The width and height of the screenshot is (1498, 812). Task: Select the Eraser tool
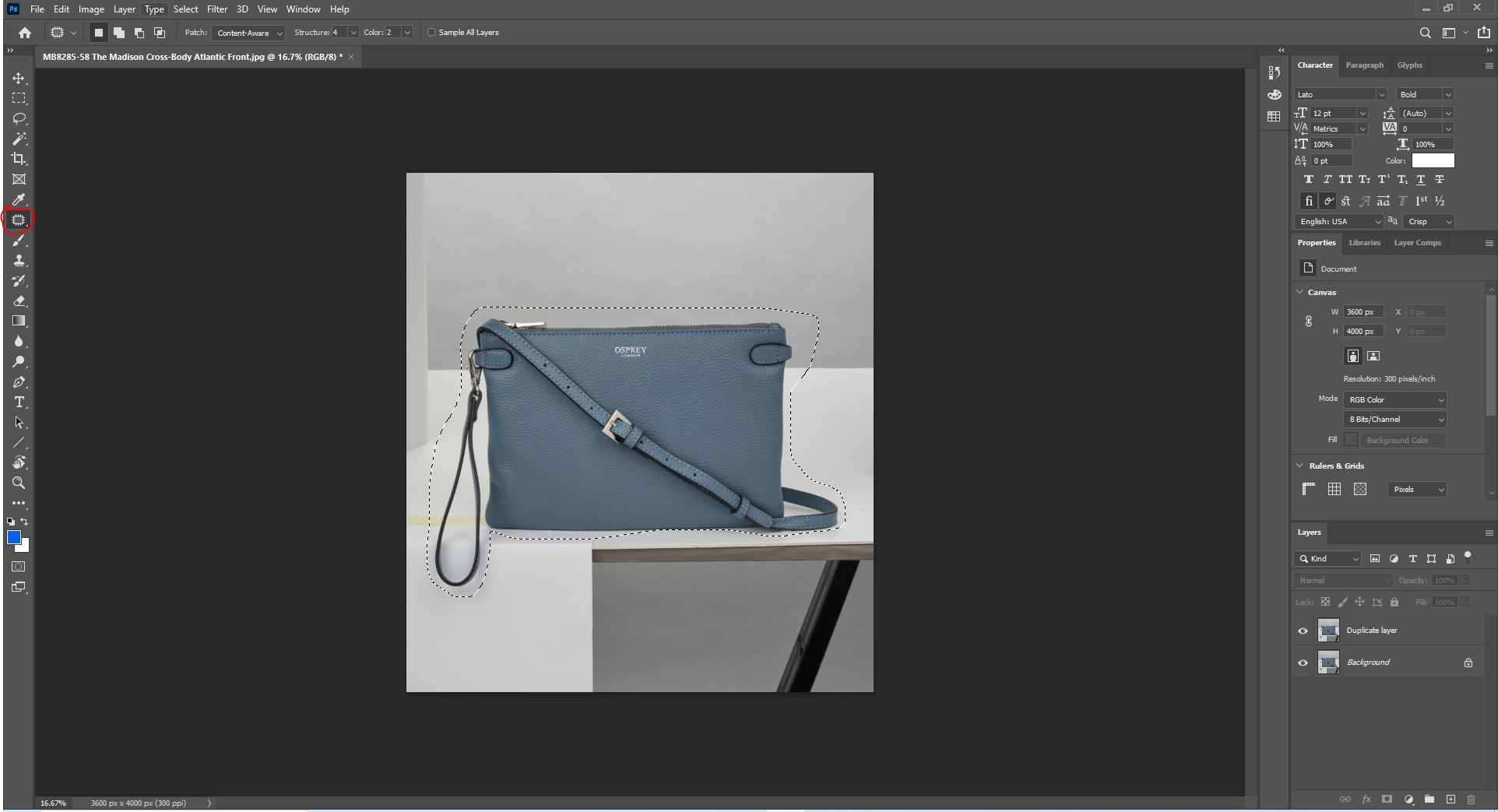pyautogui.click(x=19, y=301)
